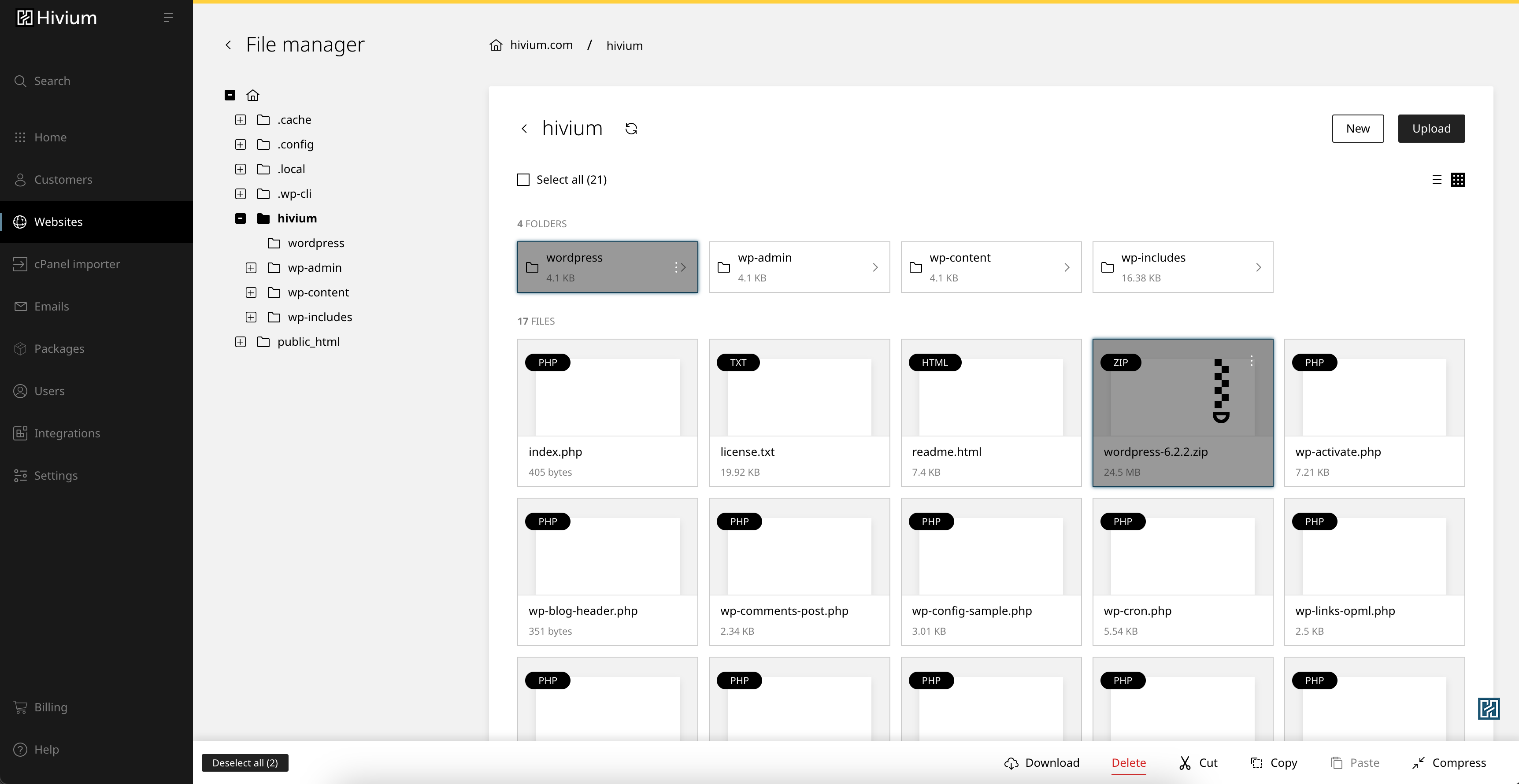
Task: Compress the selected items
Action: click(x=1449, y=763)
